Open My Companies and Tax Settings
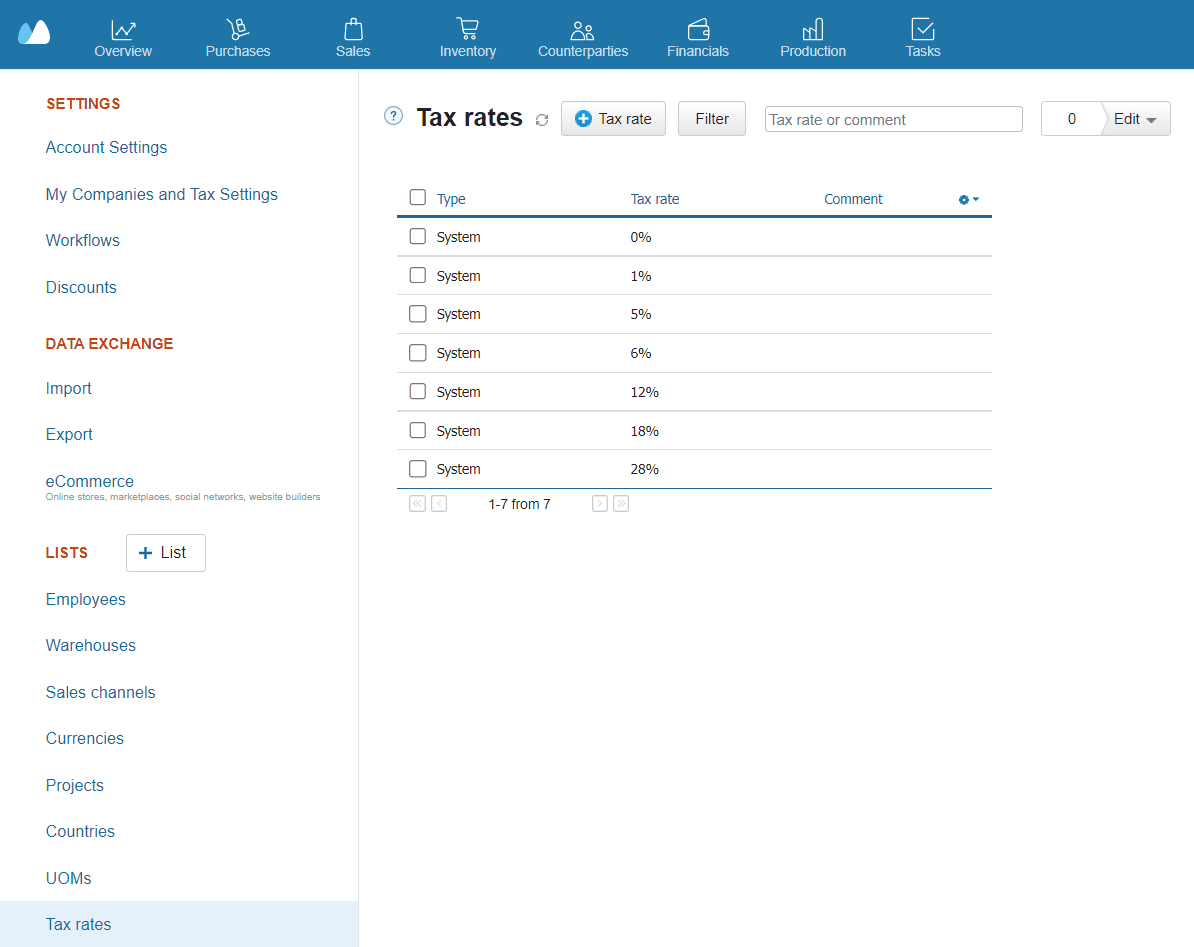The height and width of the screenshot is (947, 1194). pyautogui.click(x=162, y=194)
